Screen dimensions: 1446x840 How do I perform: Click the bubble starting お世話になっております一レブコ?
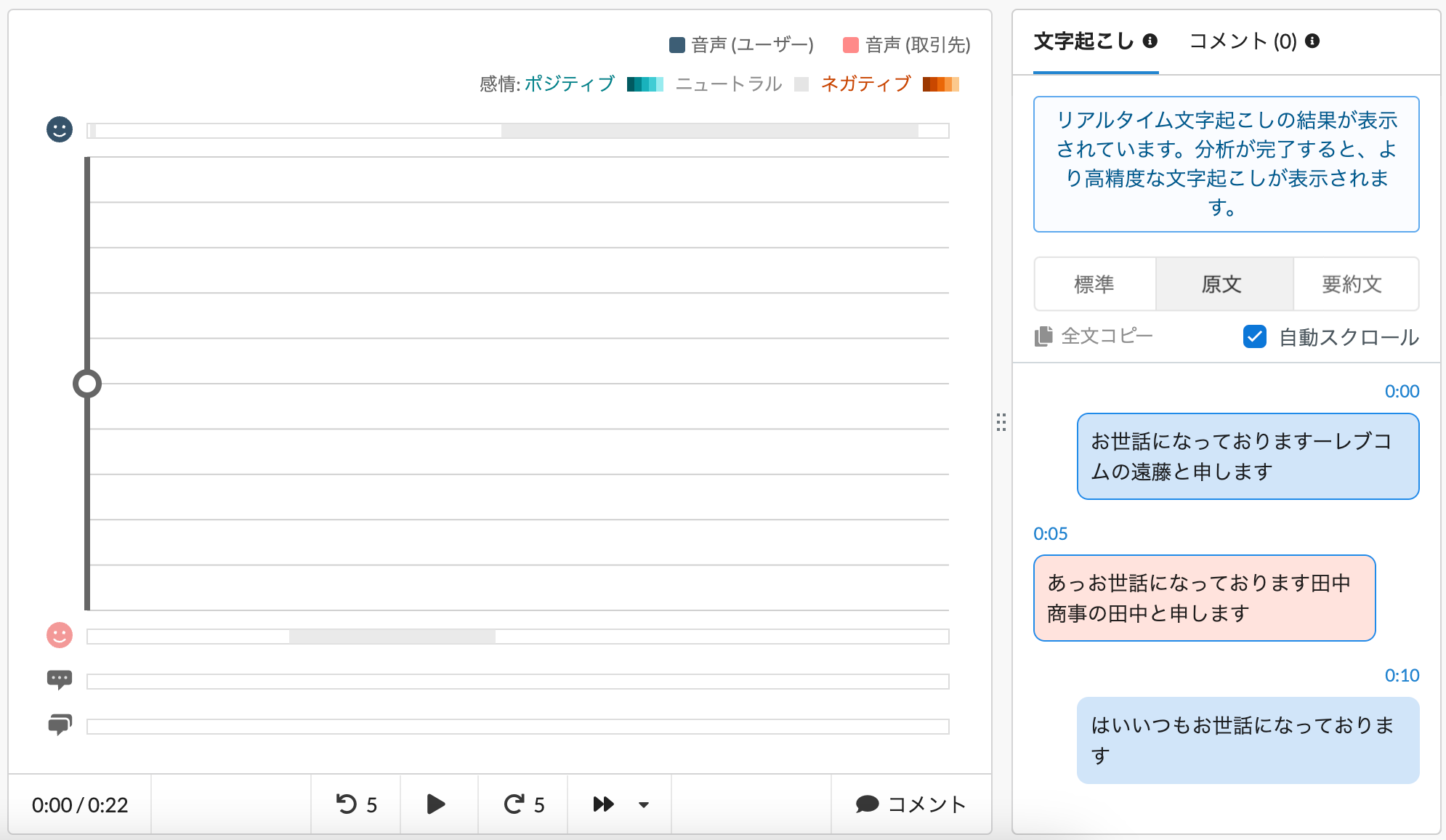[1248, 456]
